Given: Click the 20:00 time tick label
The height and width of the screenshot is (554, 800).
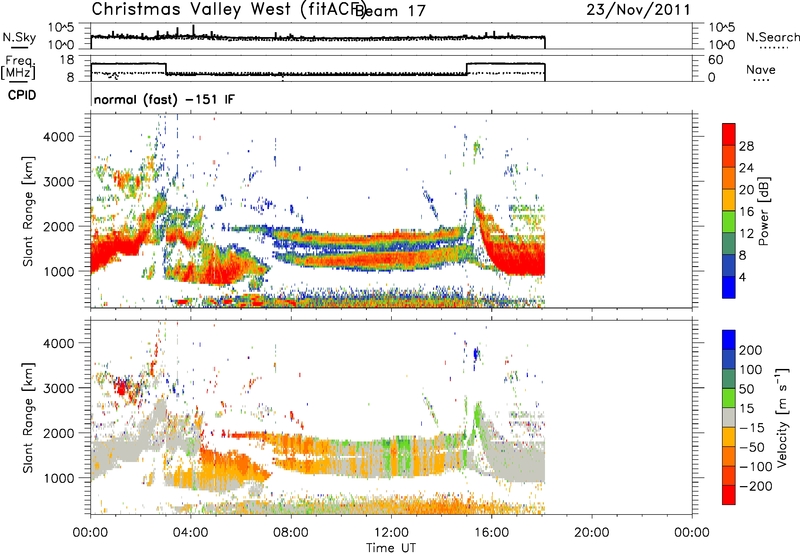Looking at the screenshot, I should 591,533.
